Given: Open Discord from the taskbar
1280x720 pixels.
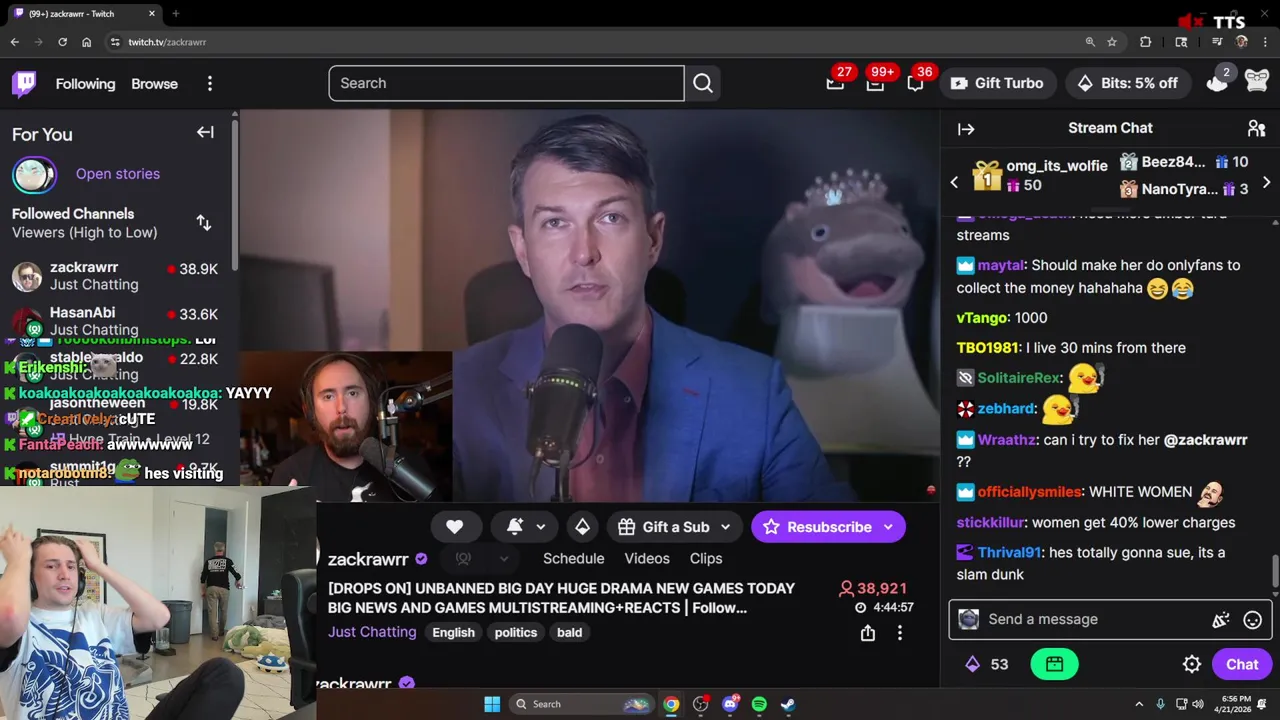Looking at the screenshot, I should coord(730,704).
